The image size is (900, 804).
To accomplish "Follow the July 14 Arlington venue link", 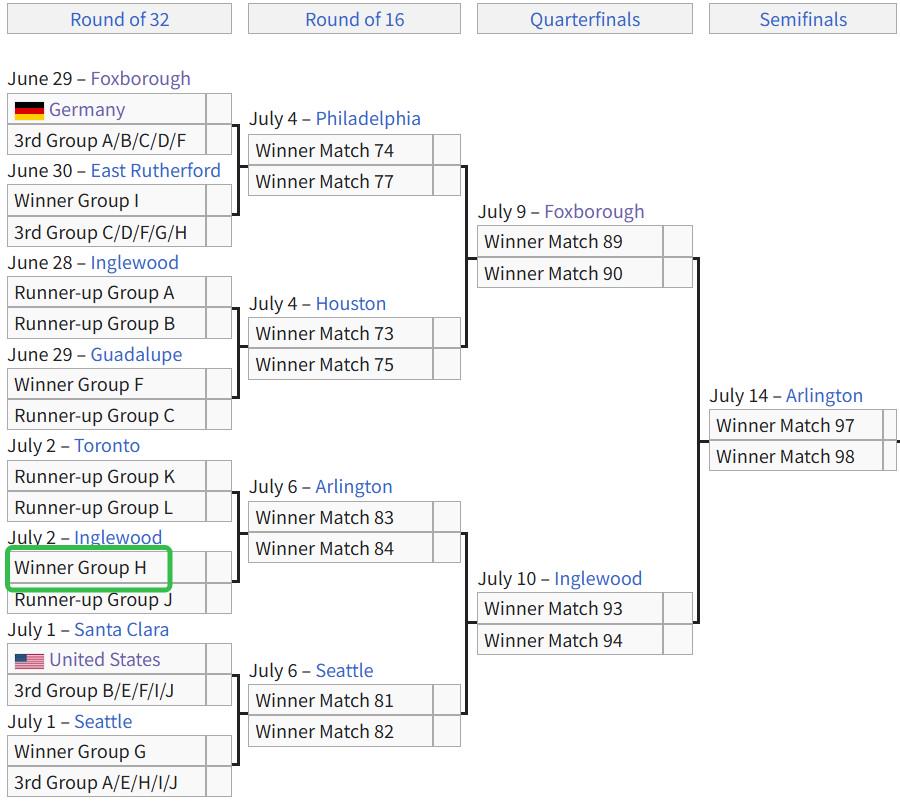I will [x=824, y=395].
